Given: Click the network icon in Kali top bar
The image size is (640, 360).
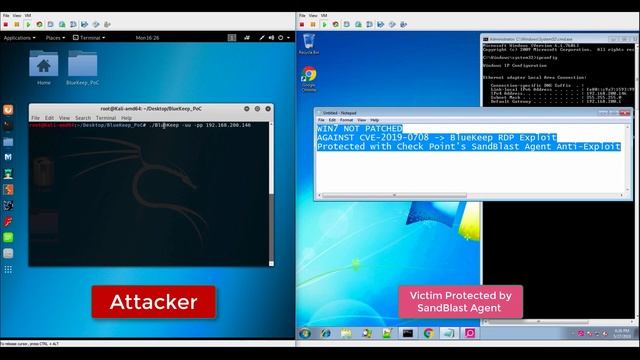Looking at the screenshot, I should pyautogui.click(x=247, y=38).
